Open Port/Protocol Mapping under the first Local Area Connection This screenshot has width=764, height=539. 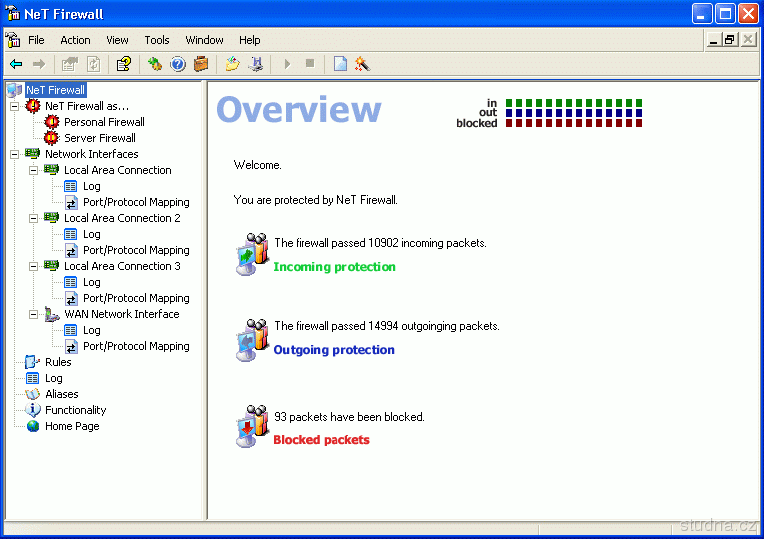click(x=136, y=202)
